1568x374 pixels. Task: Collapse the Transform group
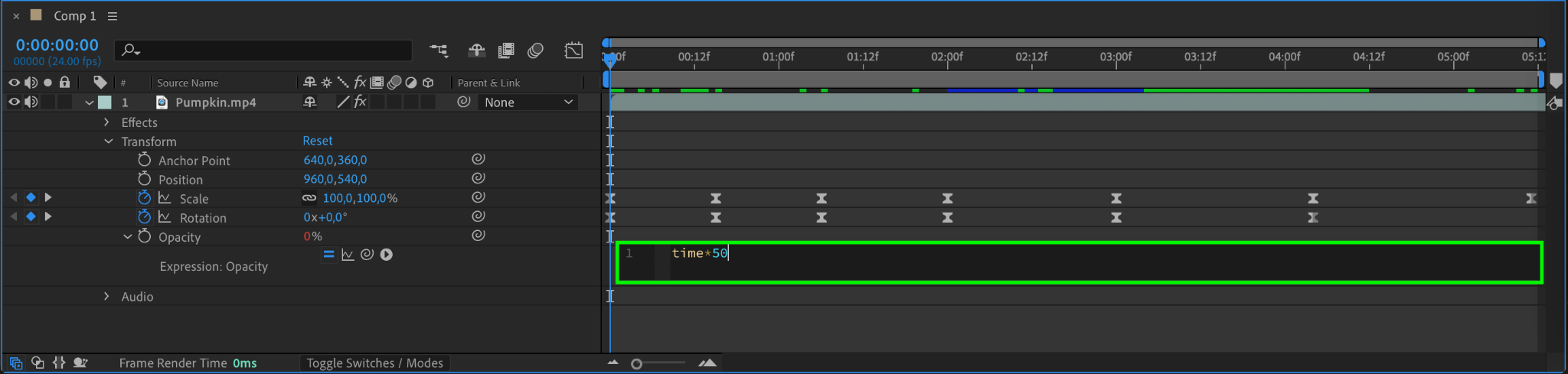pos(108,141)
